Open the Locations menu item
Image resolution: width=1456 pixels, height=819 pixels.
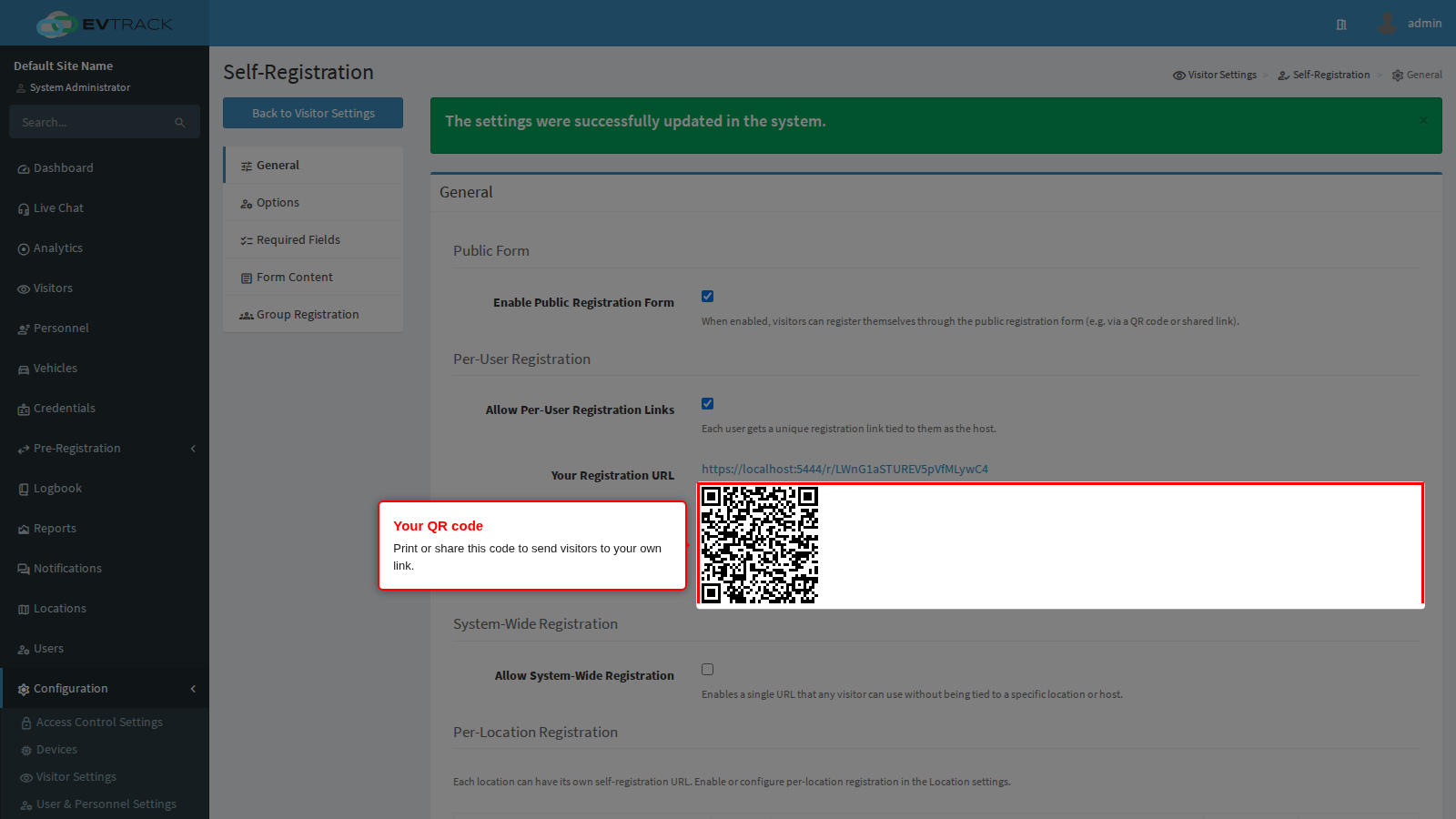pos(105,609)
